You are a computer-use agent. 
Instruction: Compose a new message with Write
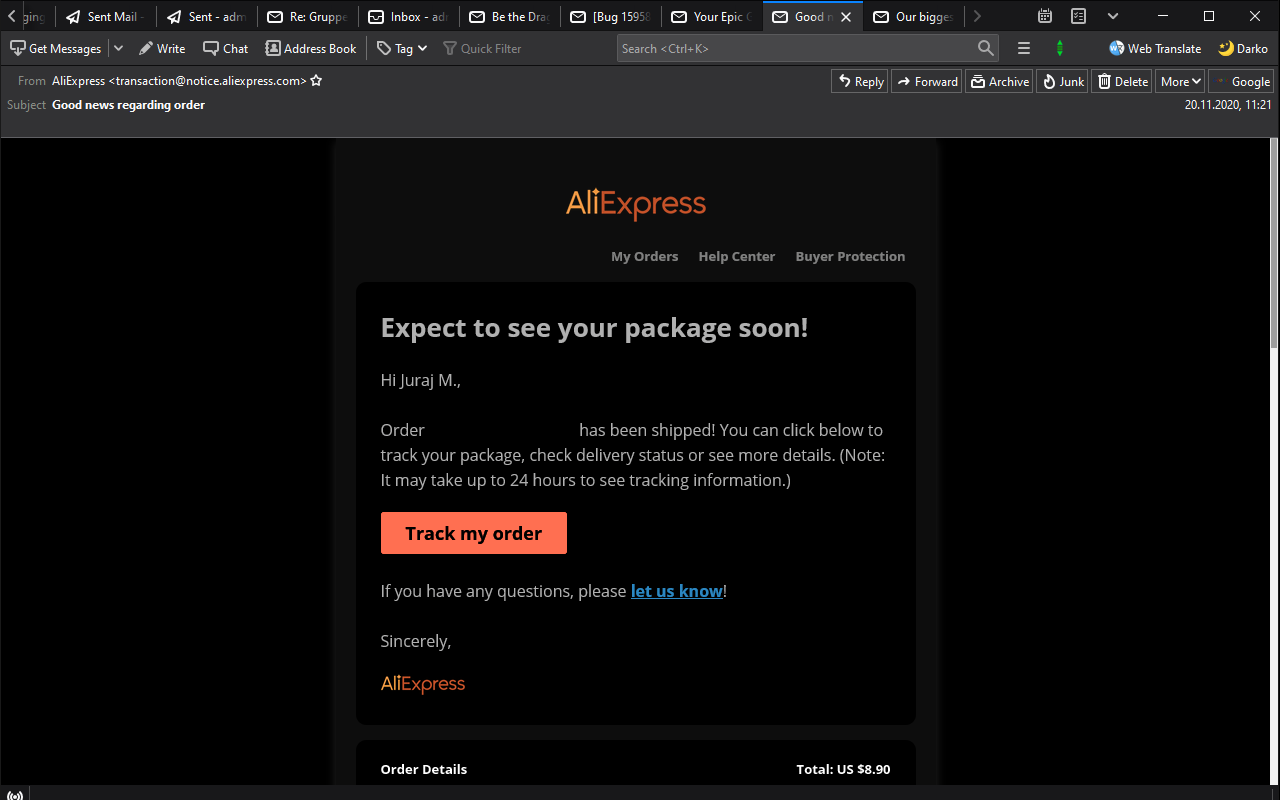coord(162,48)
